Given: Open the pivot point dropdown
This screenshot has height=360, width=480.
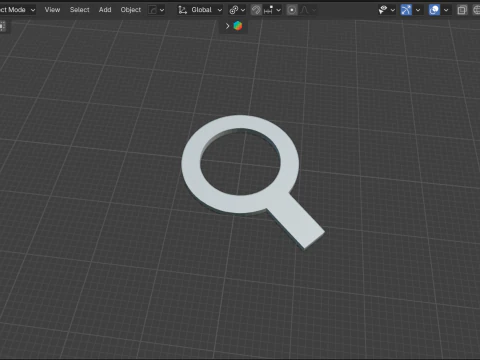Looking at the screenshot, I should click(237, 10).
